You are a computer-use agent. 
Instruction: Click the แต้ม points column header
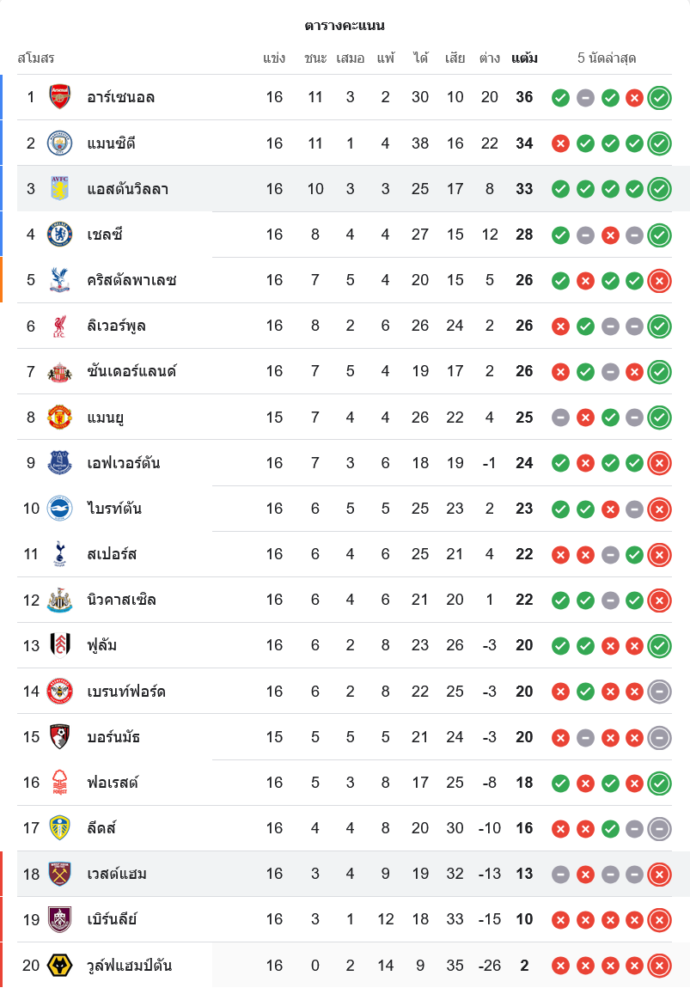524,58
